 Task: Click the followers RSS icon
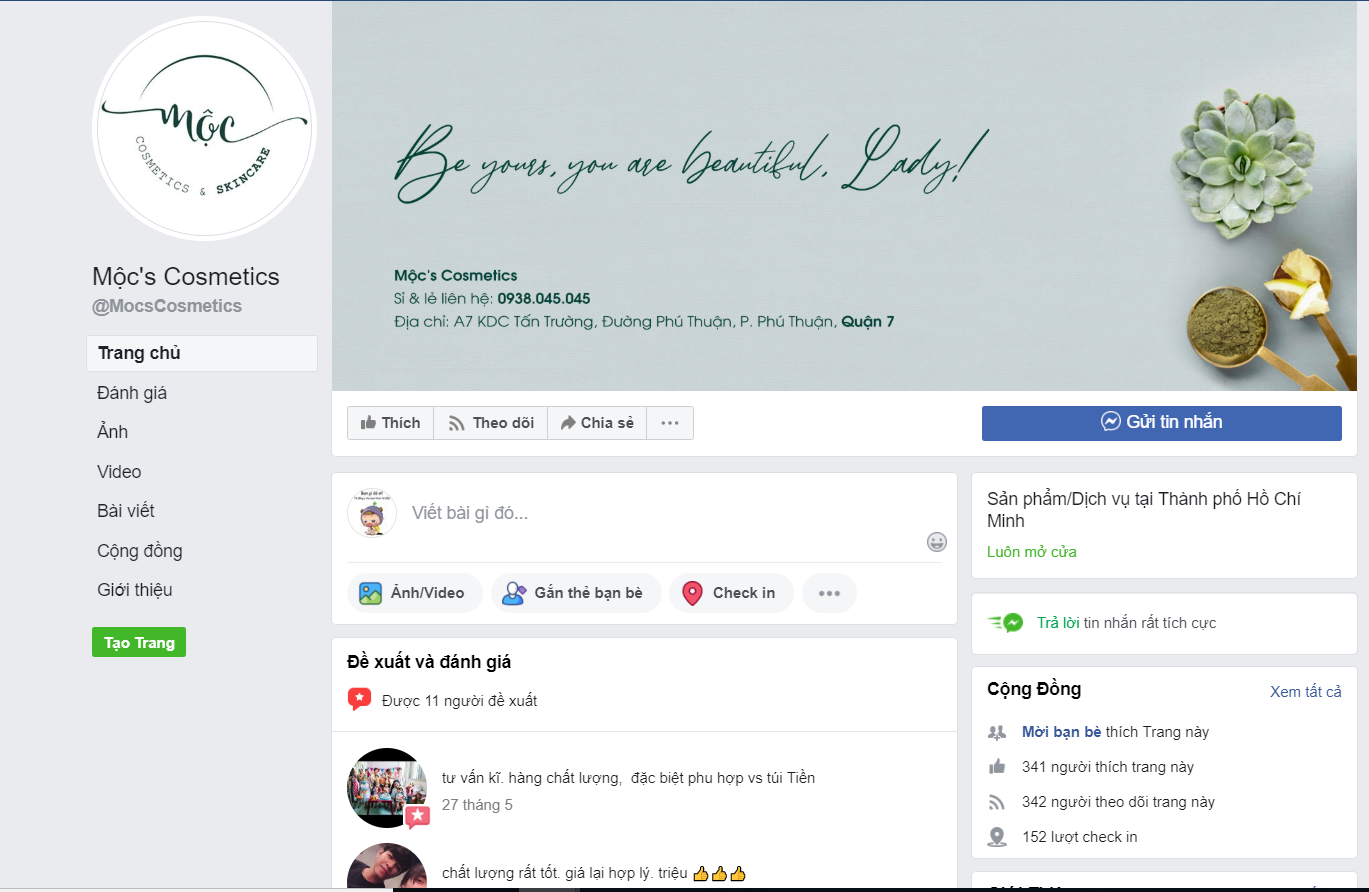pos(996,802)
